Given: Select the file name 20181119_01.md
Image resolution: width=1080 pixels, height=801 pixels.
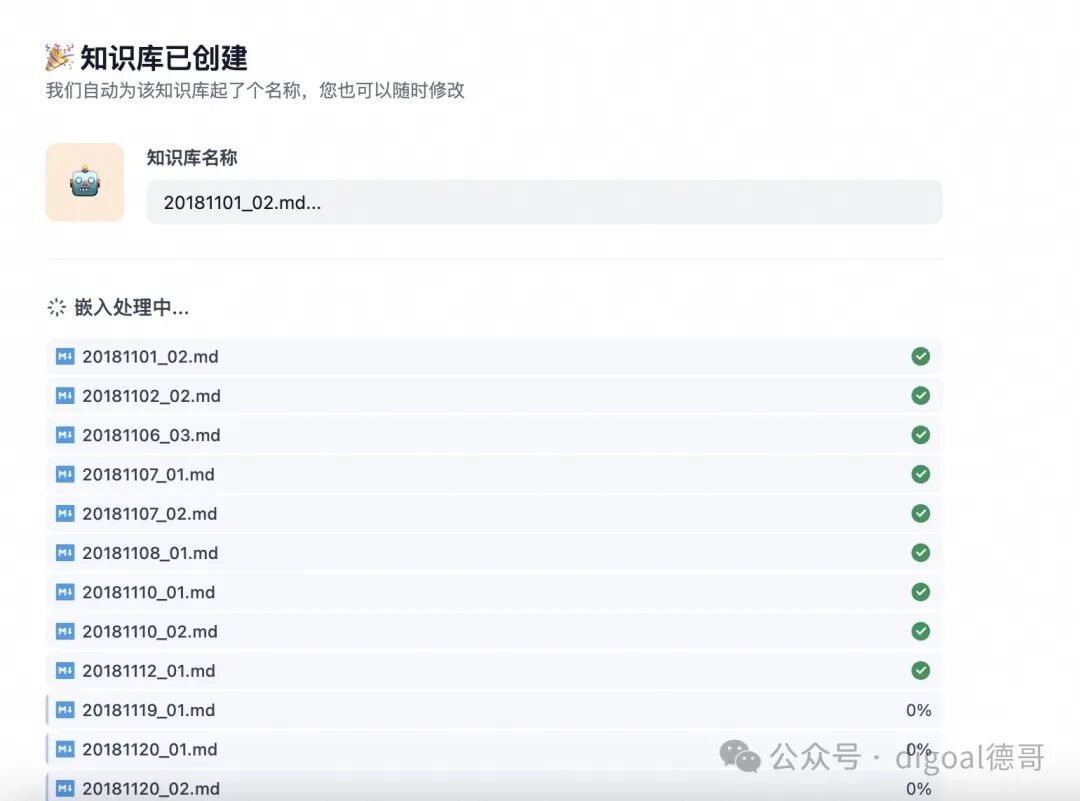Looking at the screenshot, I should [x=149, y=710].
